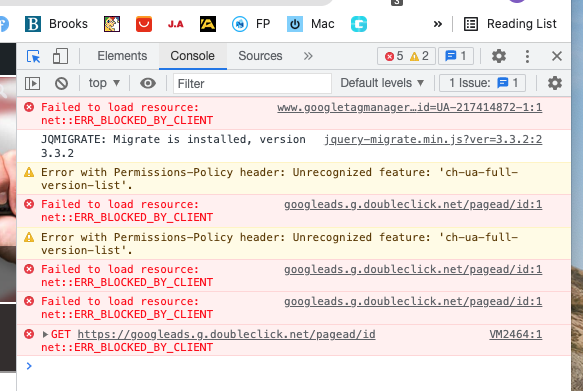This screenshot has height=391, width=583.
Task: Open the black and yellow A bookmark
Action: [x=208, y=24]
